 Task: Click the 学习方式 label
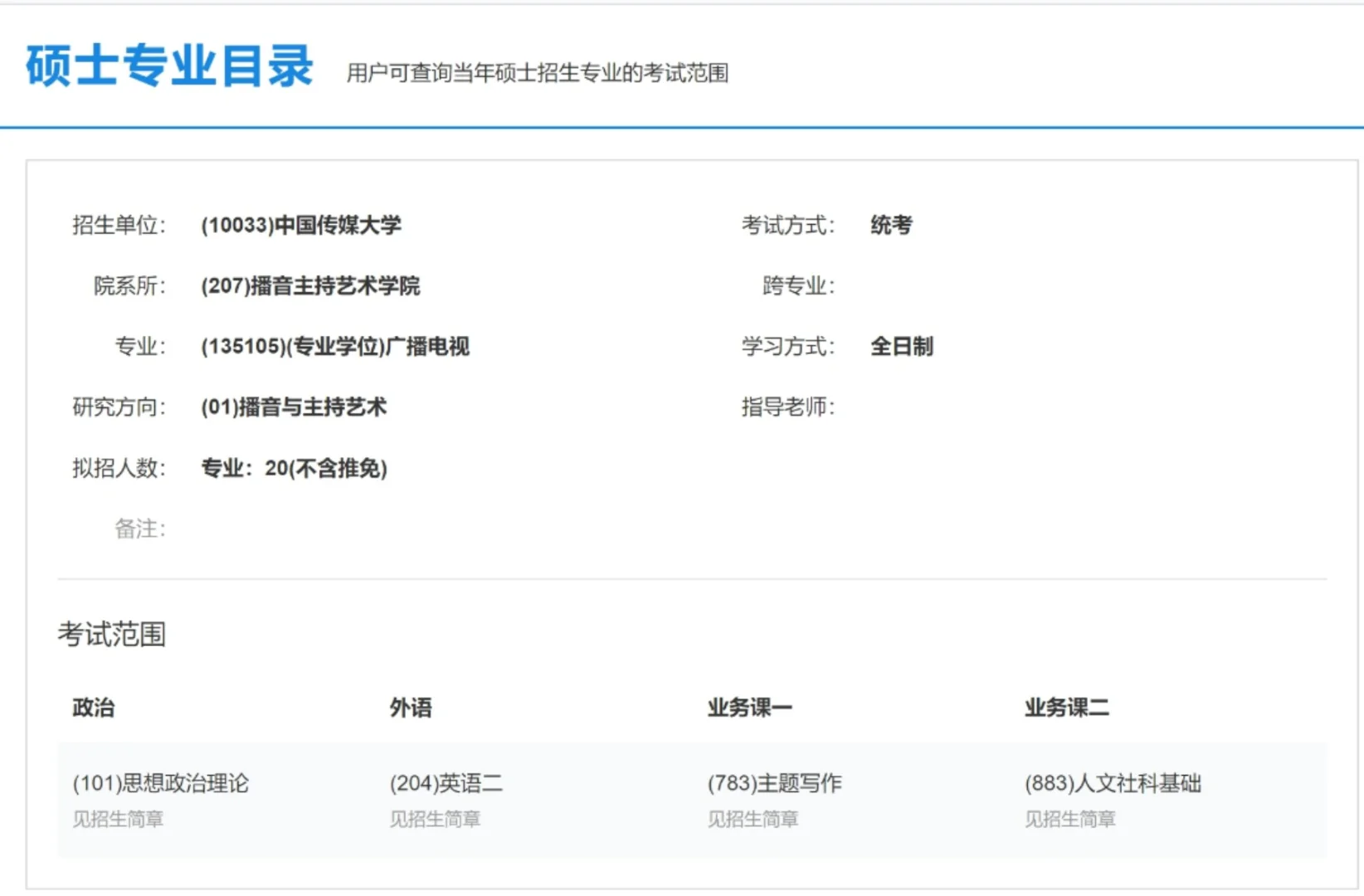(x=788, y=346)
